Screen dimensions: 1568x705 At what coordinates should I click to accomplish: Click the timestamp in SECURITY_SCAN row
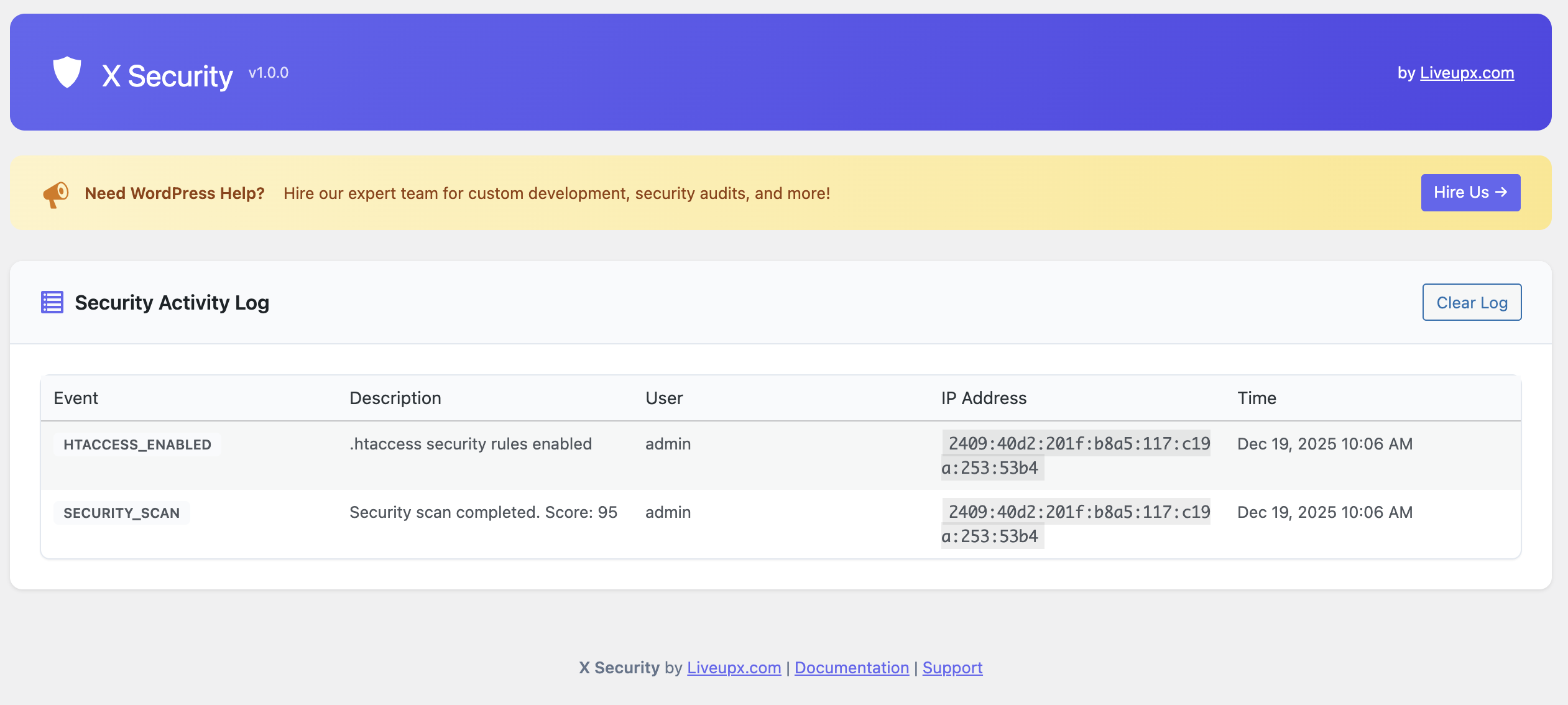click(1325, 512)
